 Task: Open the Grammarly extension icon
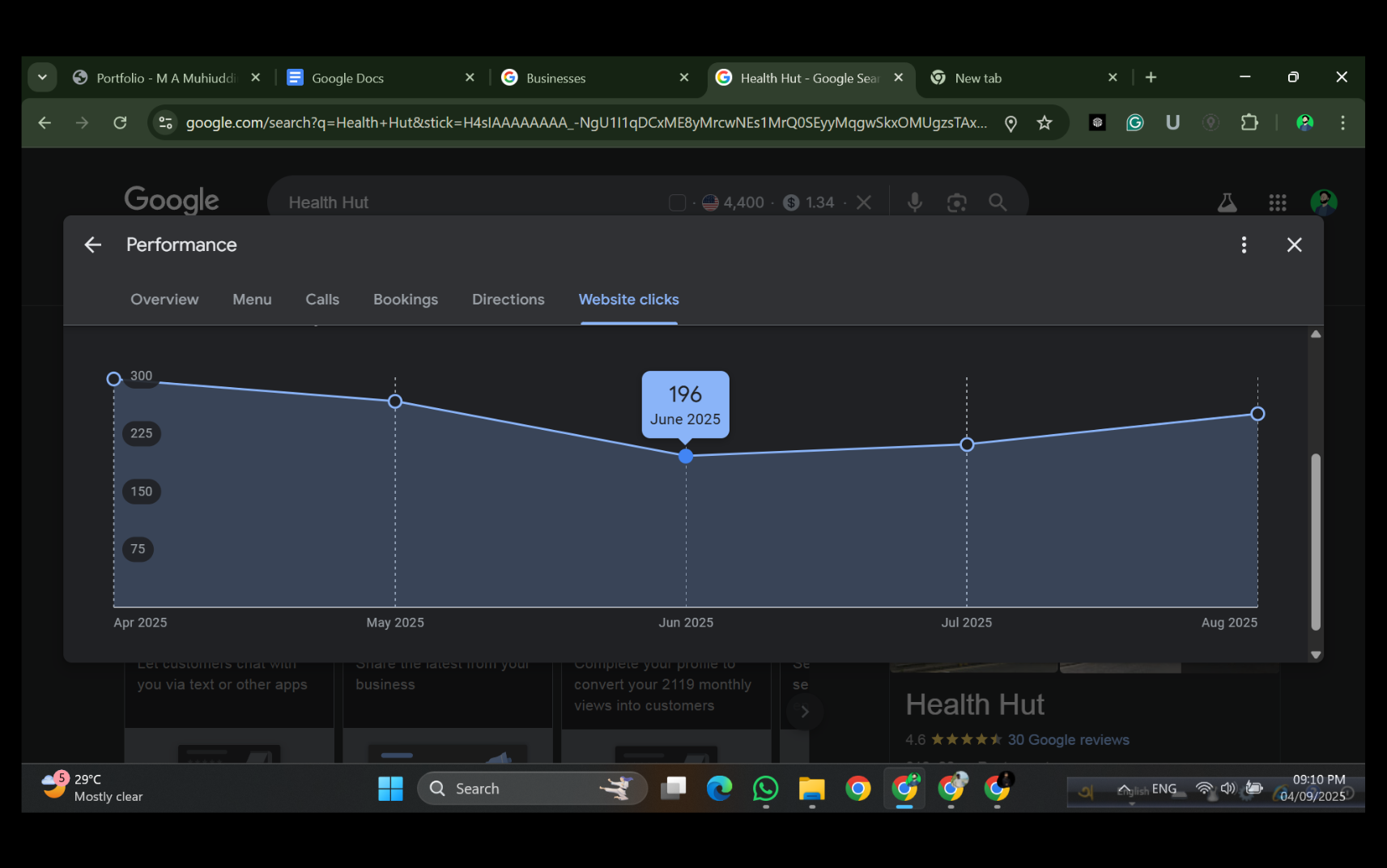[x=1134, y=123]
